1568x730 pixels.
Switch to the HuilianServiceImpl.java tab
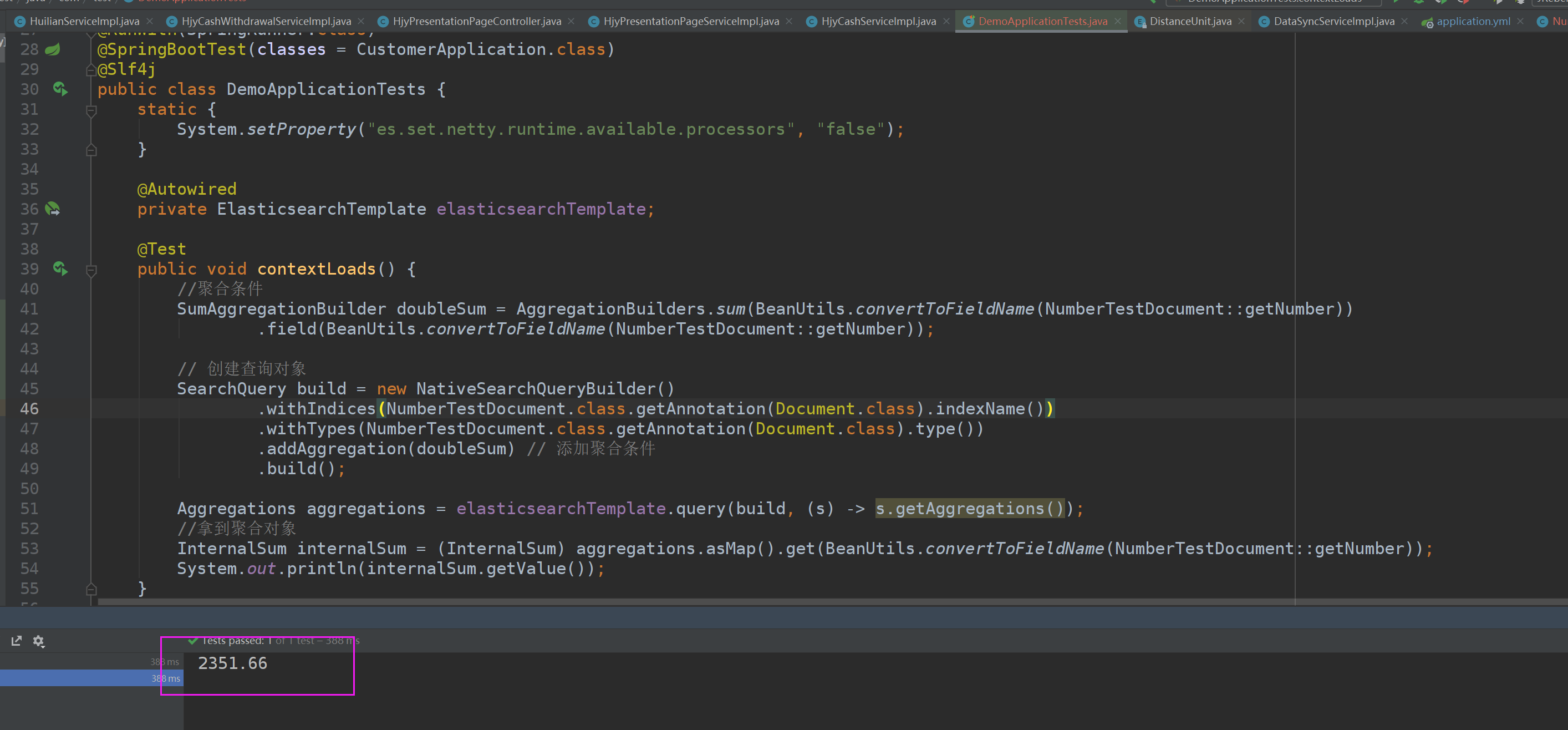tap(84, 21)
